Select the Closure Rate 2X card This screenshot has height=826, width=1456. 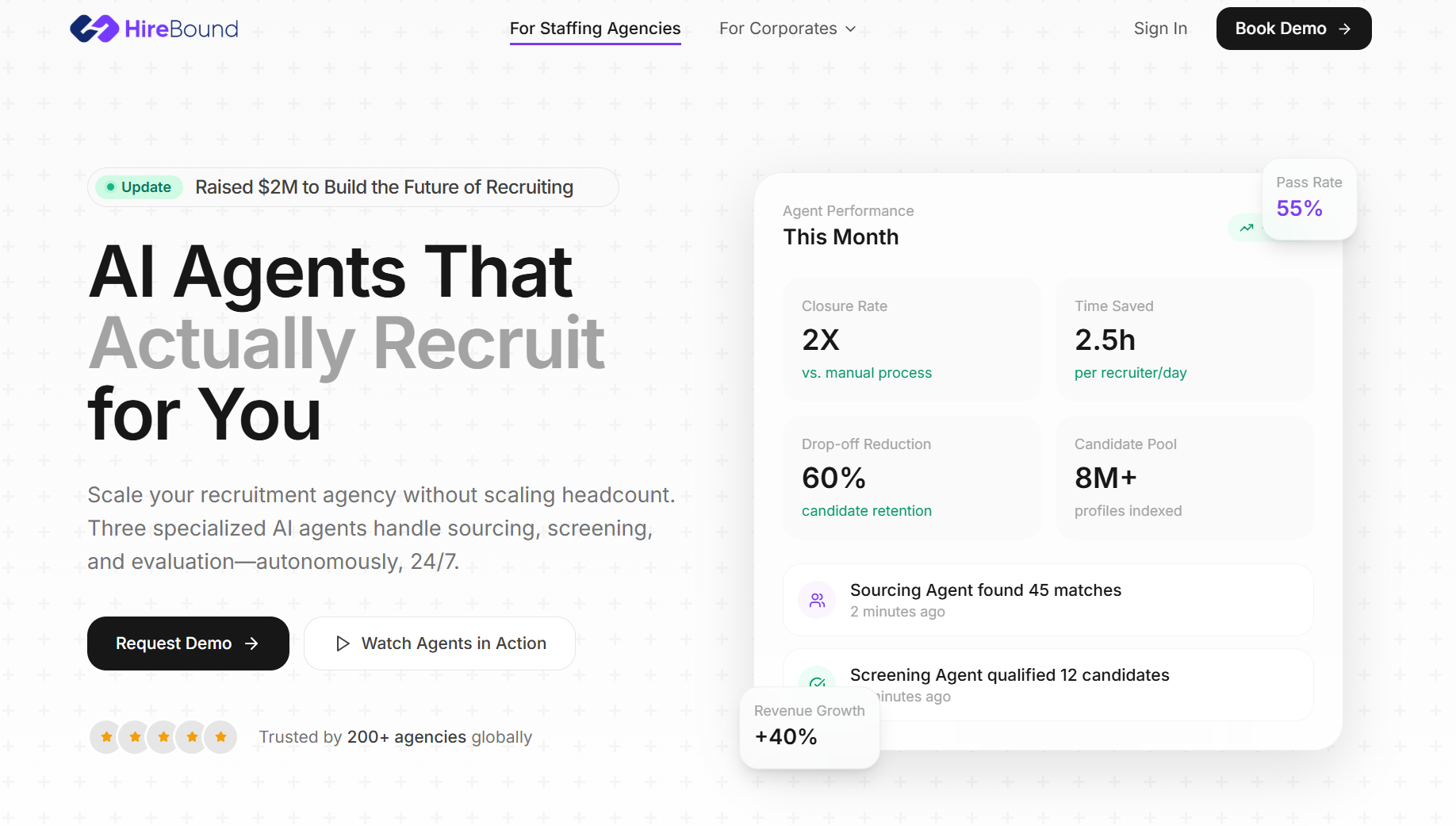point(911,339)
